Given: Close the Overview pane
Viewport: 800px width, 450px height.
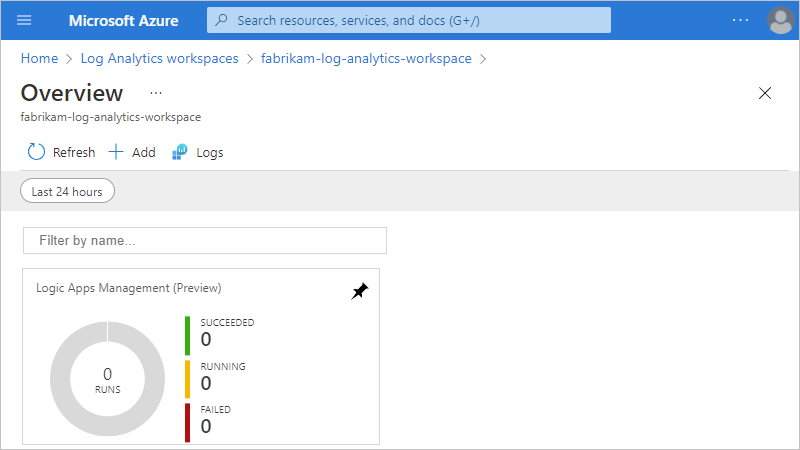Looking at the screenshot, I should point(765,93).
